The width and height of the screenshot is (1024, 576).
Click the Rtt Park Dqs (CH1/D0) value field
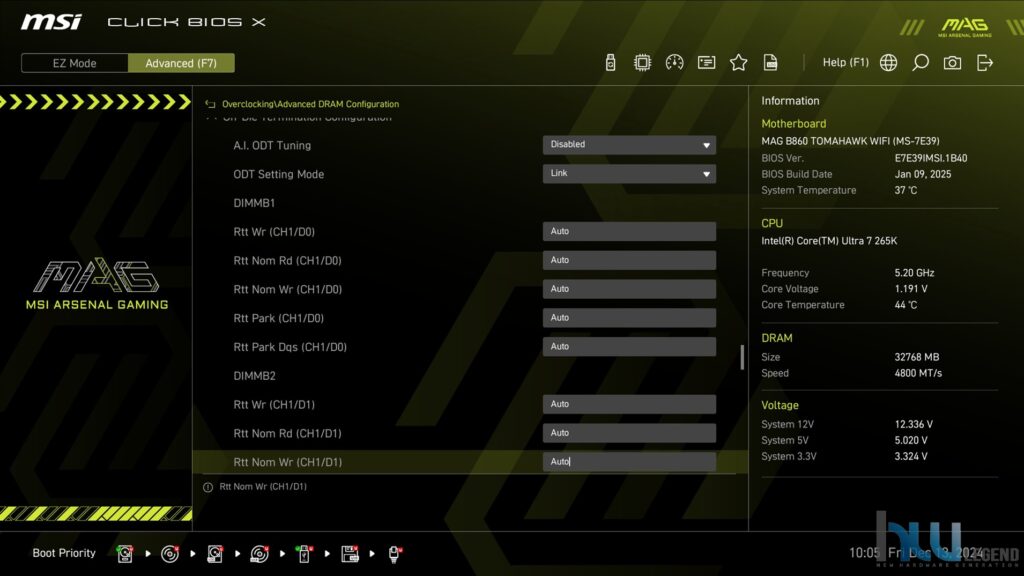pyautogui.click(x=629, y=346)
